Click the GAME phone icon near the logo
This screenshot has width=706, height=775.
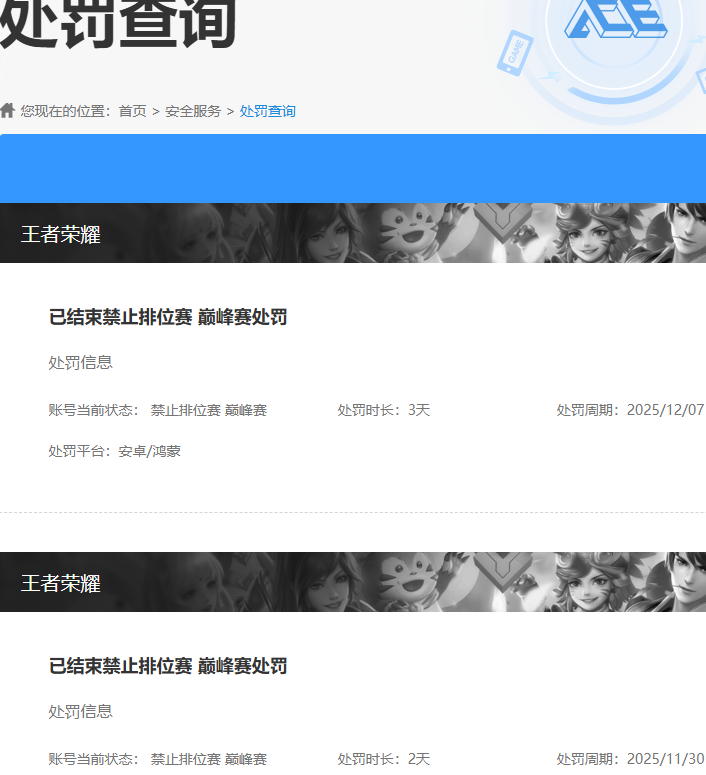coord(515,53)
